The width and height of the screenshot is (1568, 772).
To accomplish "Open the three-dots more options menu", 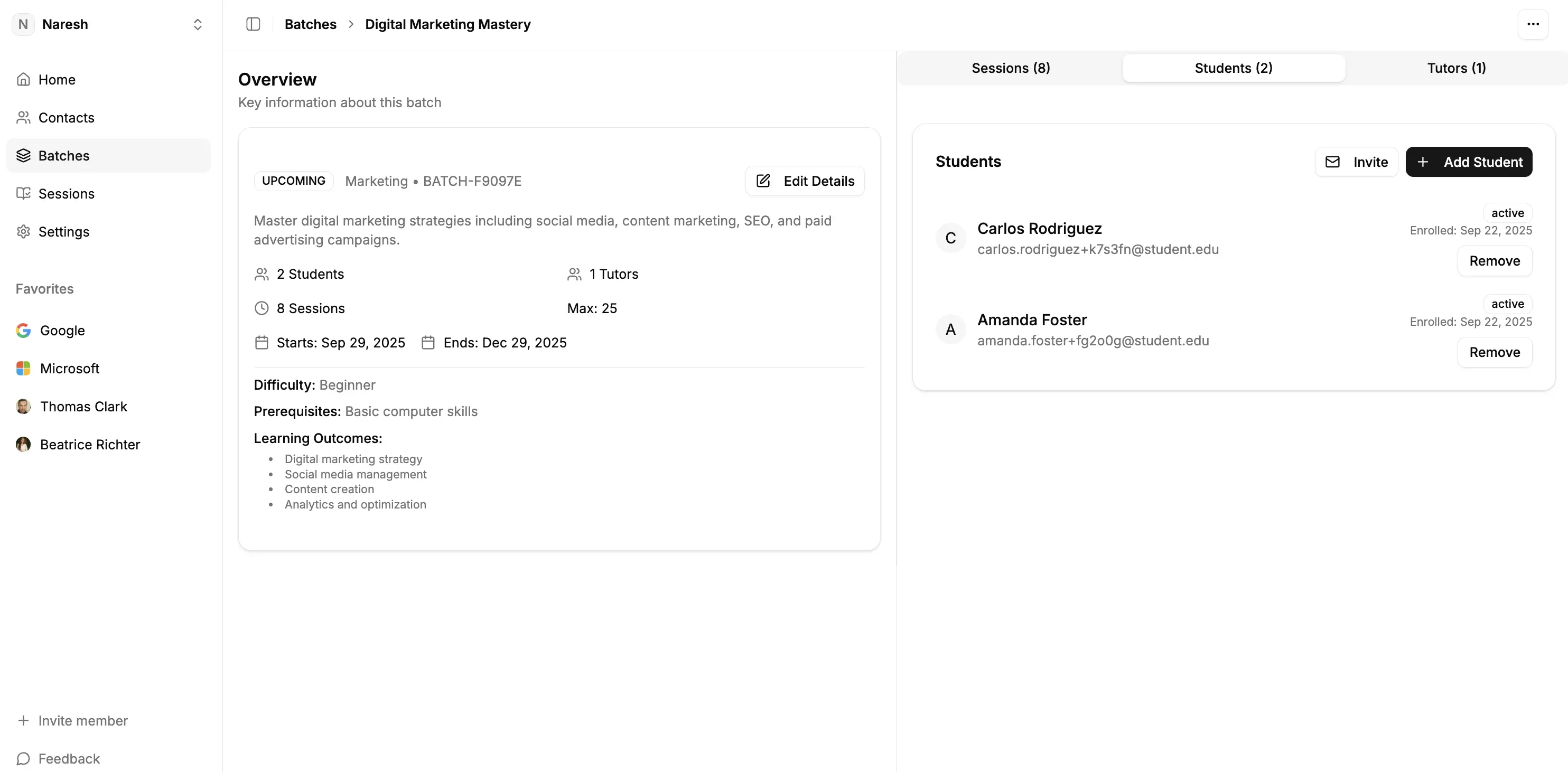I will (1533, 24).
